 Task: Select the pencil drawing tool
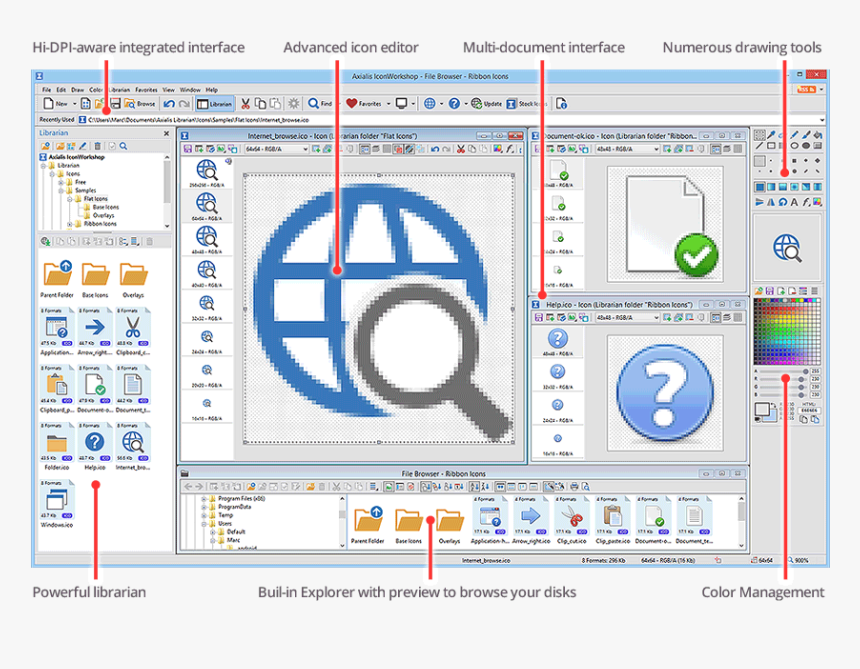[794, 135]
